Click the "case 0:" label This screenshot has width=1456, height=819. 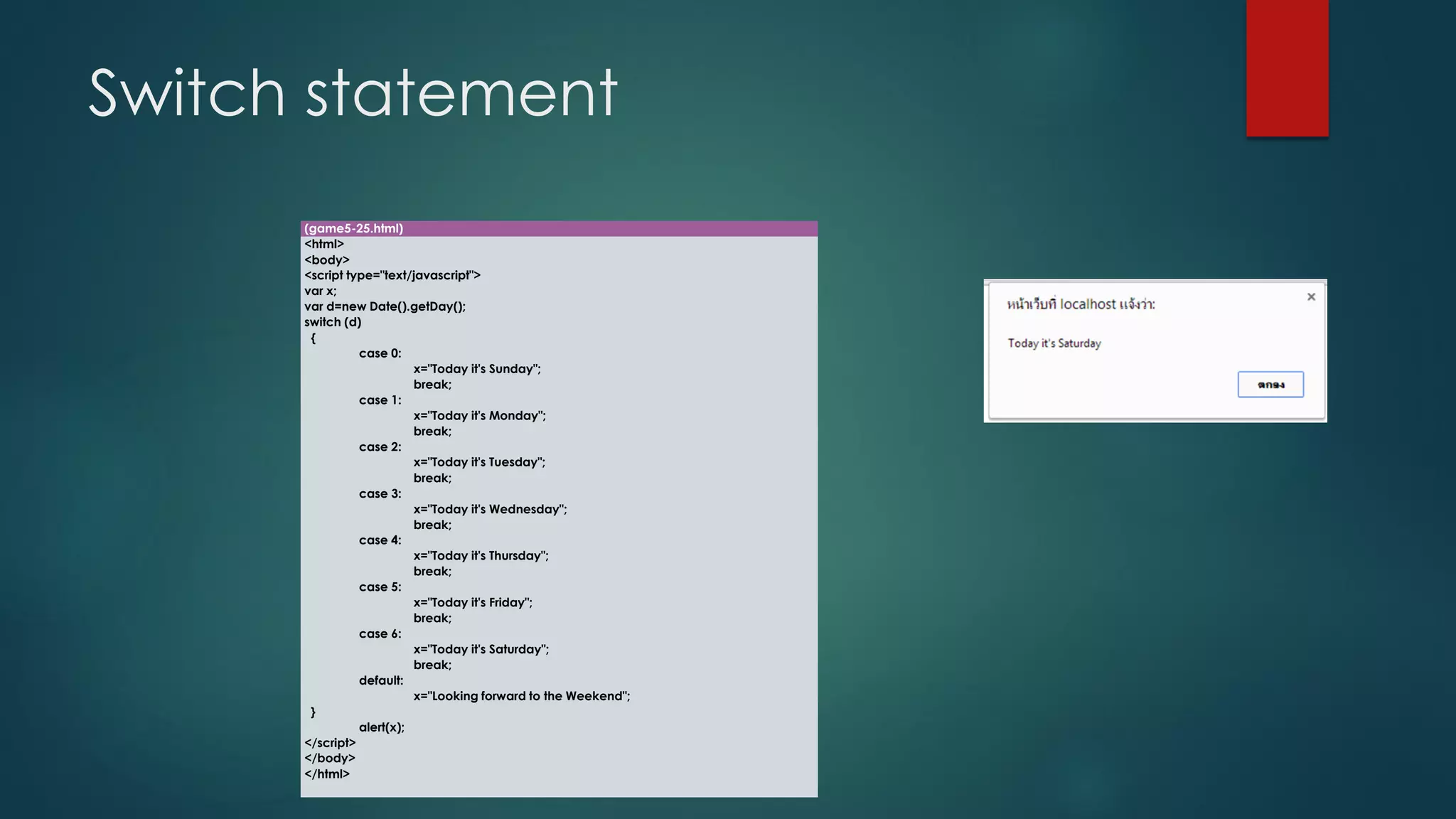(380, 353)
